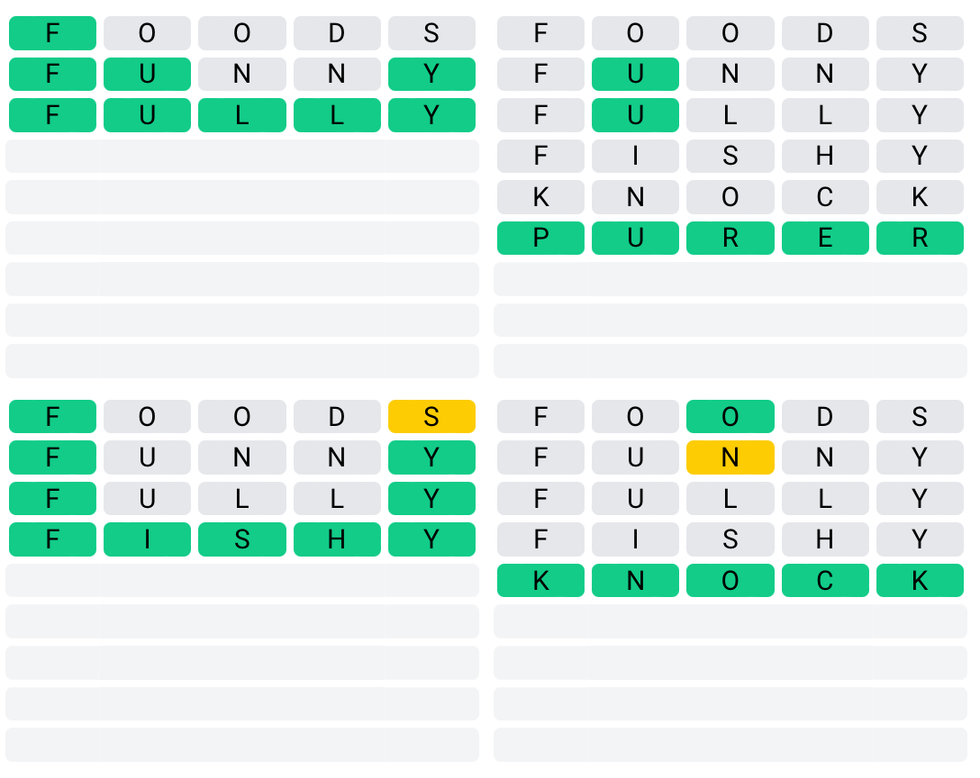Select the green N tile in KNOCK
Image resolution: width=980 pixels, height=778 pixels.
click(635, 581)
